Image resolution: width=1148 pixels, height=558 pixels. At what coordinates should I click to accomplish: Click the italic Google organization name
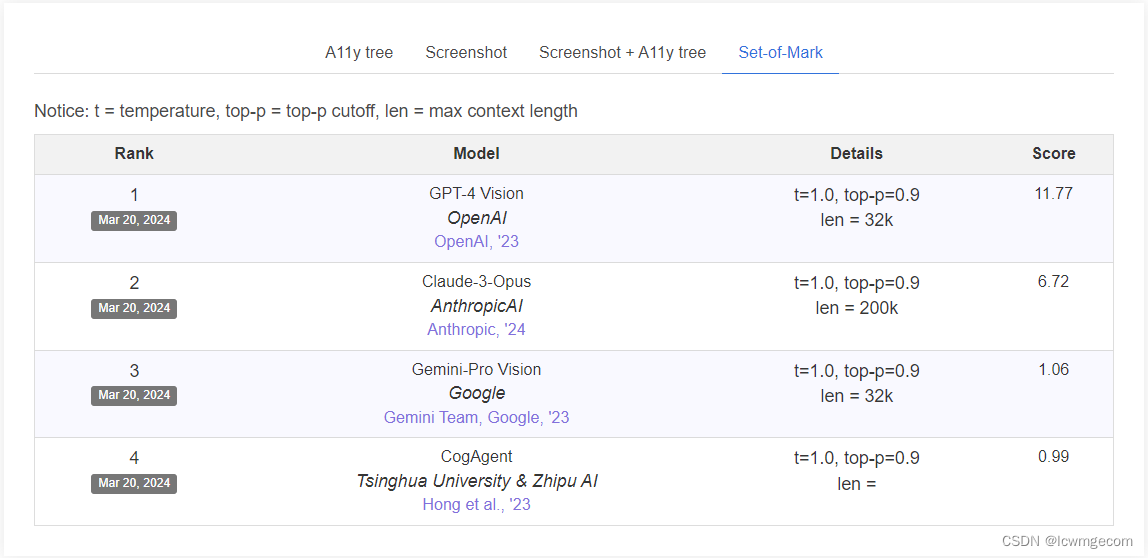tap(477, 393)
